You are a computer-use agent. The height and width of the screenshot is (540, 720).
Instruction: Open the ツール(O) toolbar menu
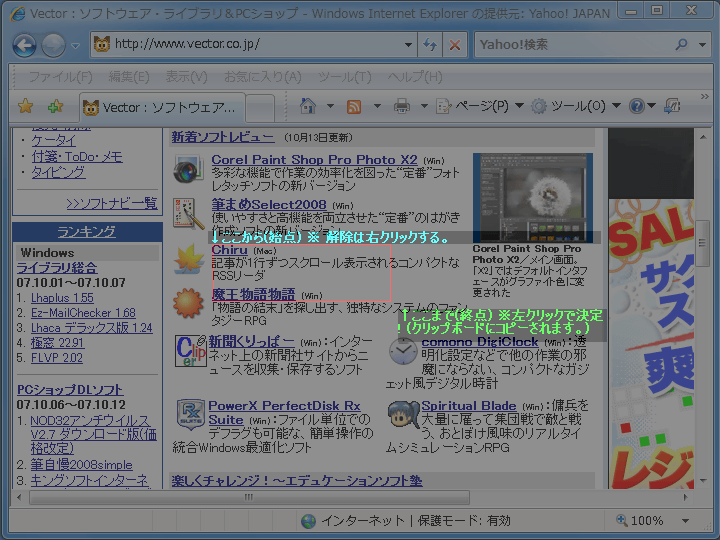[x=576, y=107]
